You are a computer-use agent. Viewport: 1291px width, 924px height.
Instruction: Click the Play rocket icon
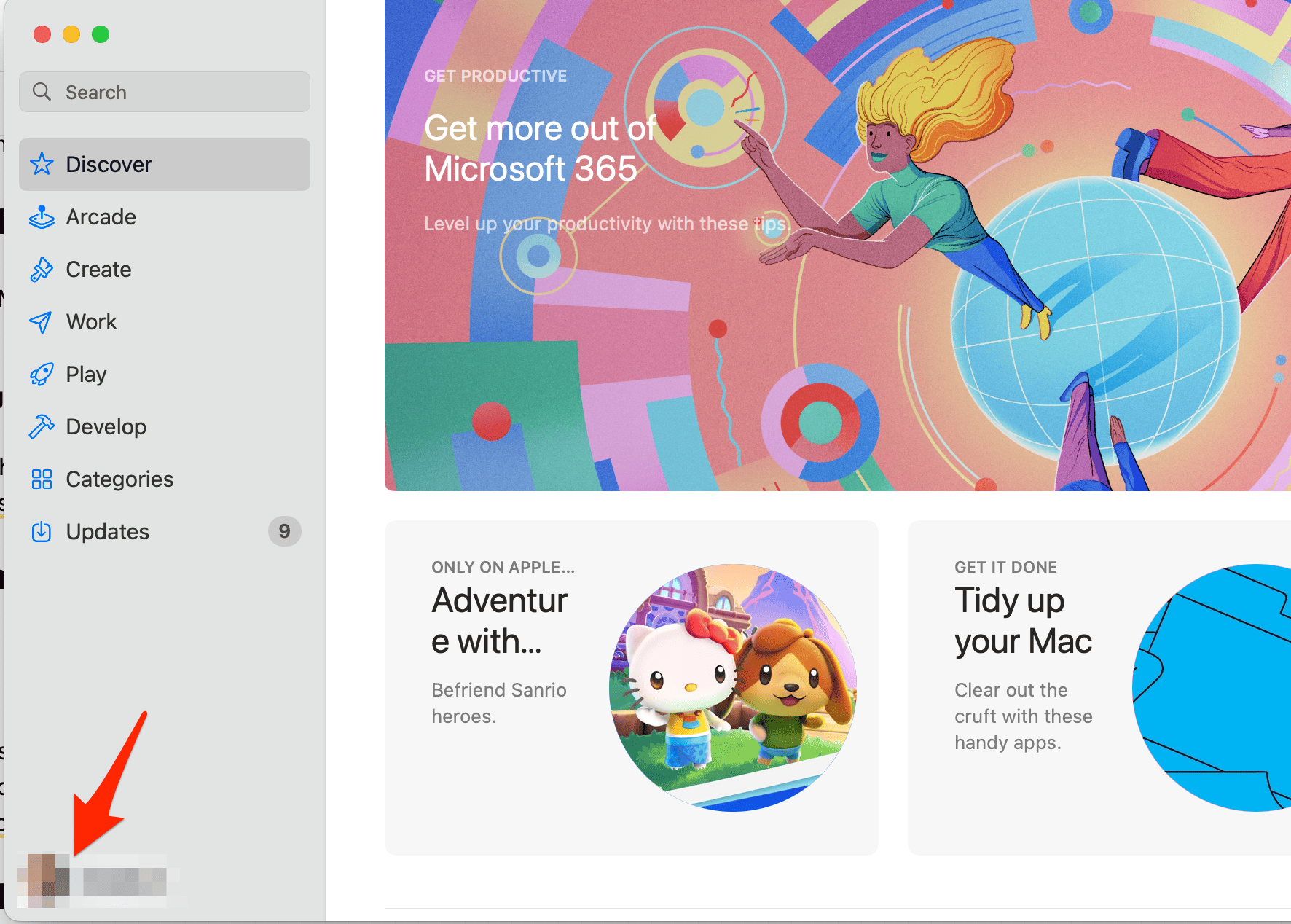[42, 375]
